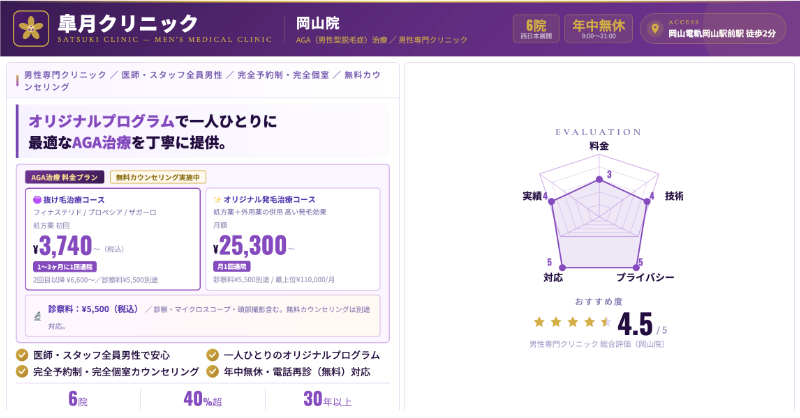The height and width of the screenshot is (418, 800).
Task: Click the 4.5 overall rating score
Action: 635,324
